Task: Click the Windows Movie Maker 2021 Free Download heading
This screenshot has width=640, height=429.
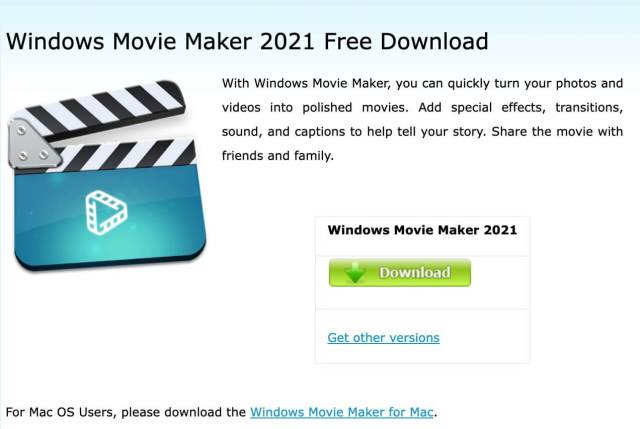Action: click(247, 41)
